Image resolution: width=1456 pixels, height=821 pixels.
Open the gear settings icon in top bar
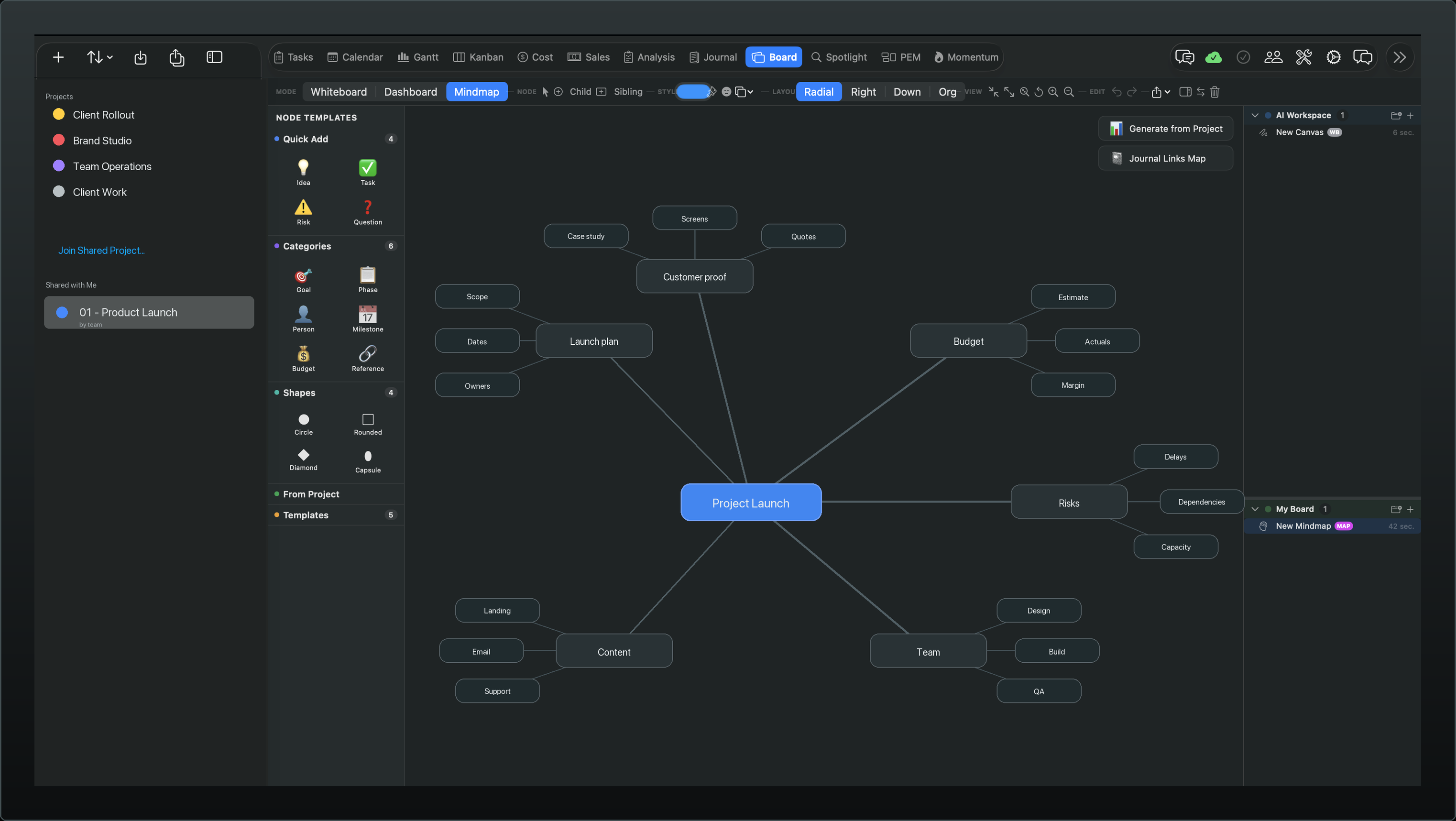coord(1333,57)
